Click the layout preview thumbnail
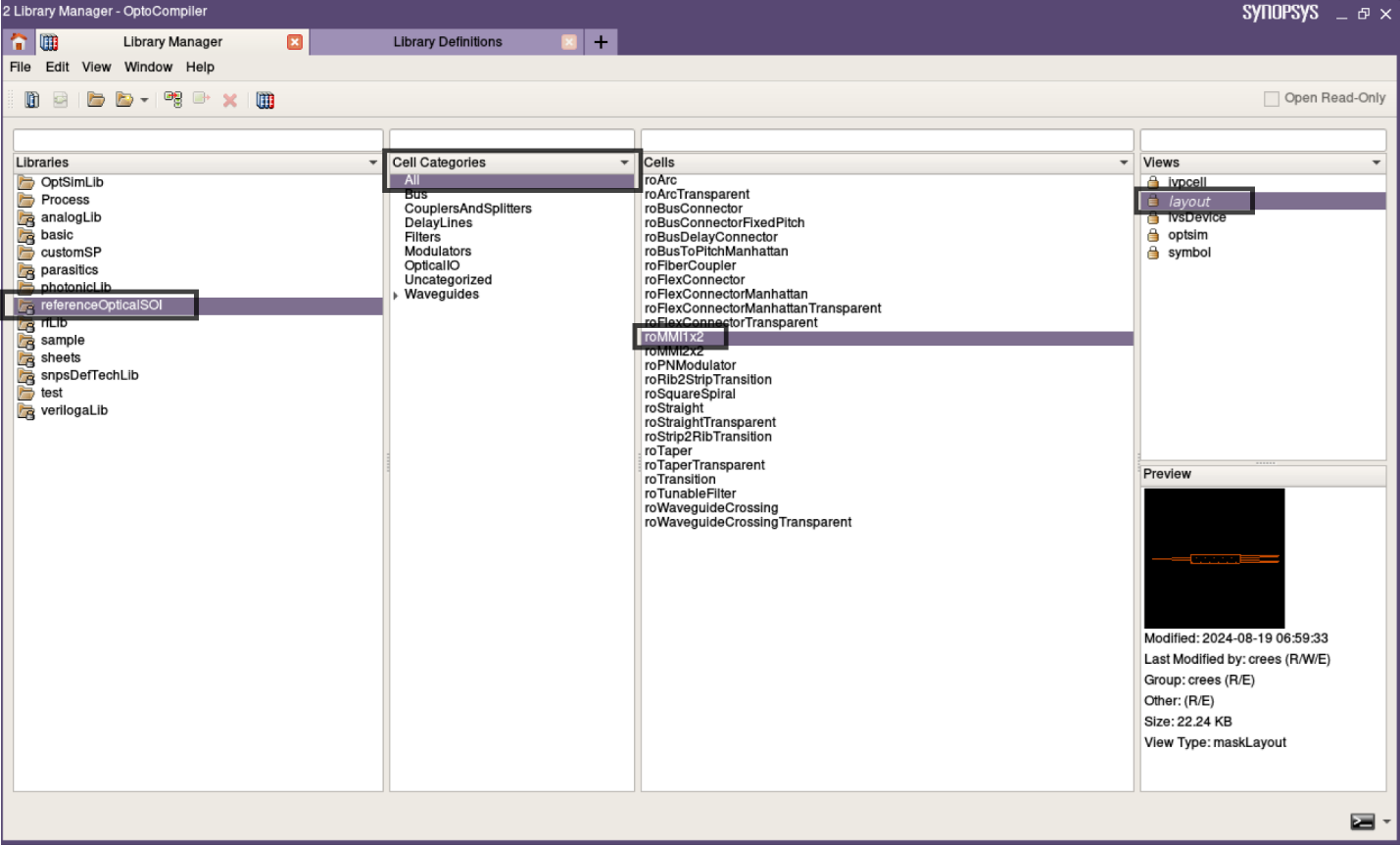 pos(1214,558)
